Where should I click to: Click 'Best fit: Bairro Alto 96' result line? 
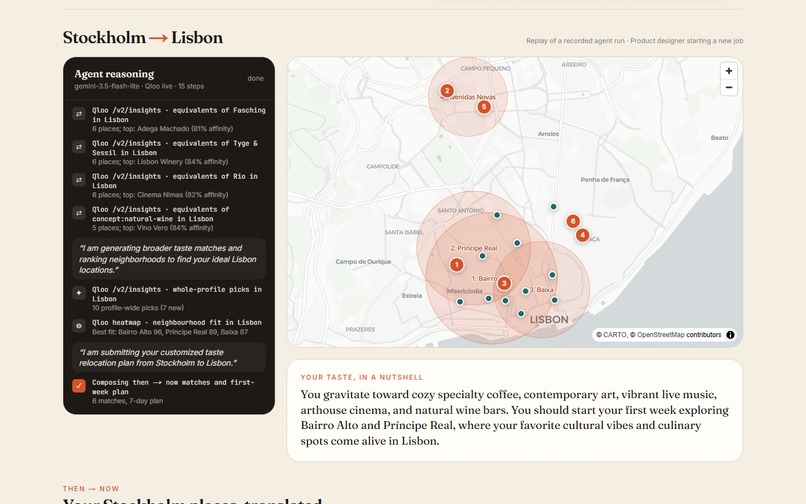click(x=170, y=332)
